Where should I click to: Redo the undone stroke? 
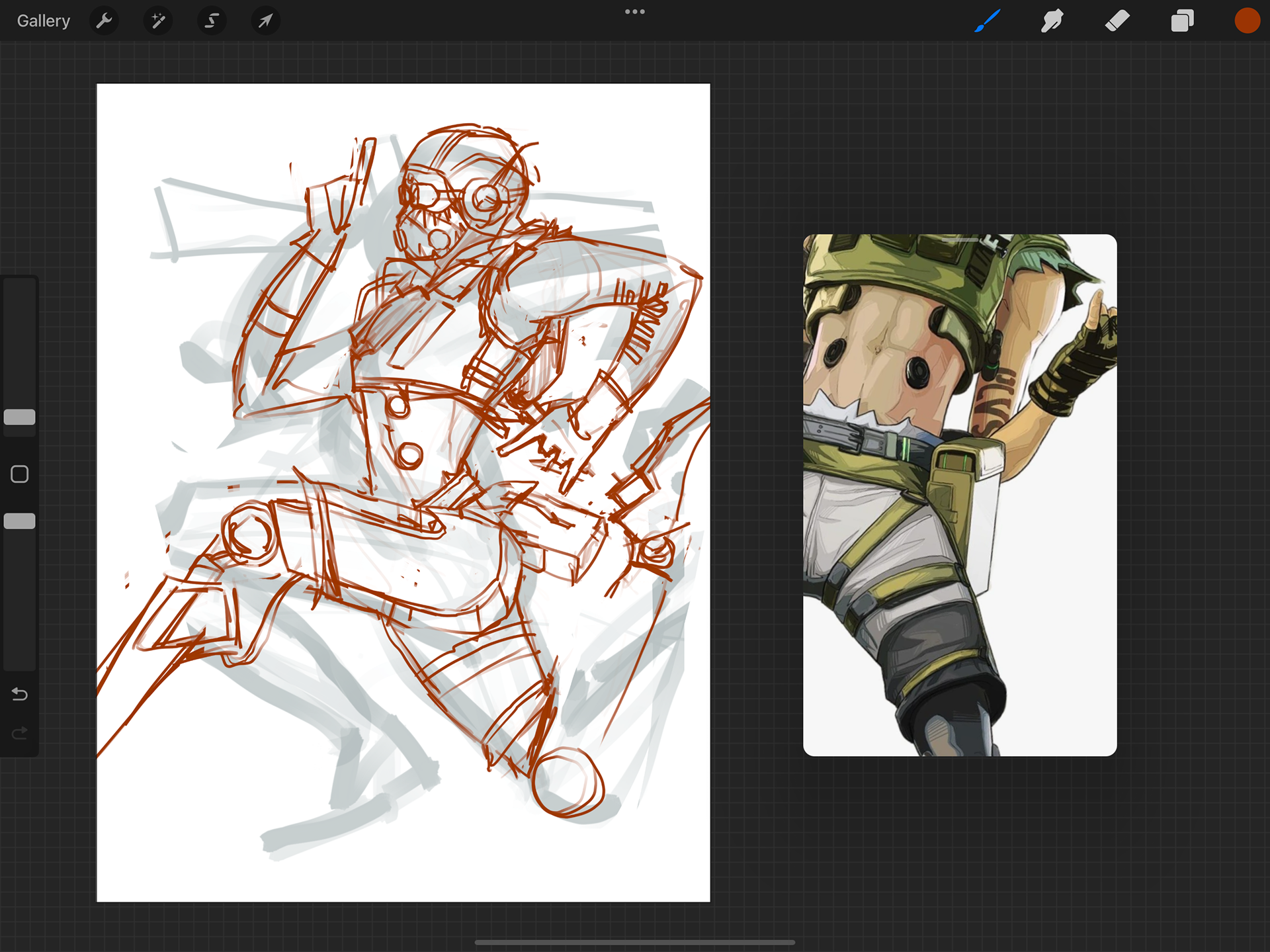[20, 733]
